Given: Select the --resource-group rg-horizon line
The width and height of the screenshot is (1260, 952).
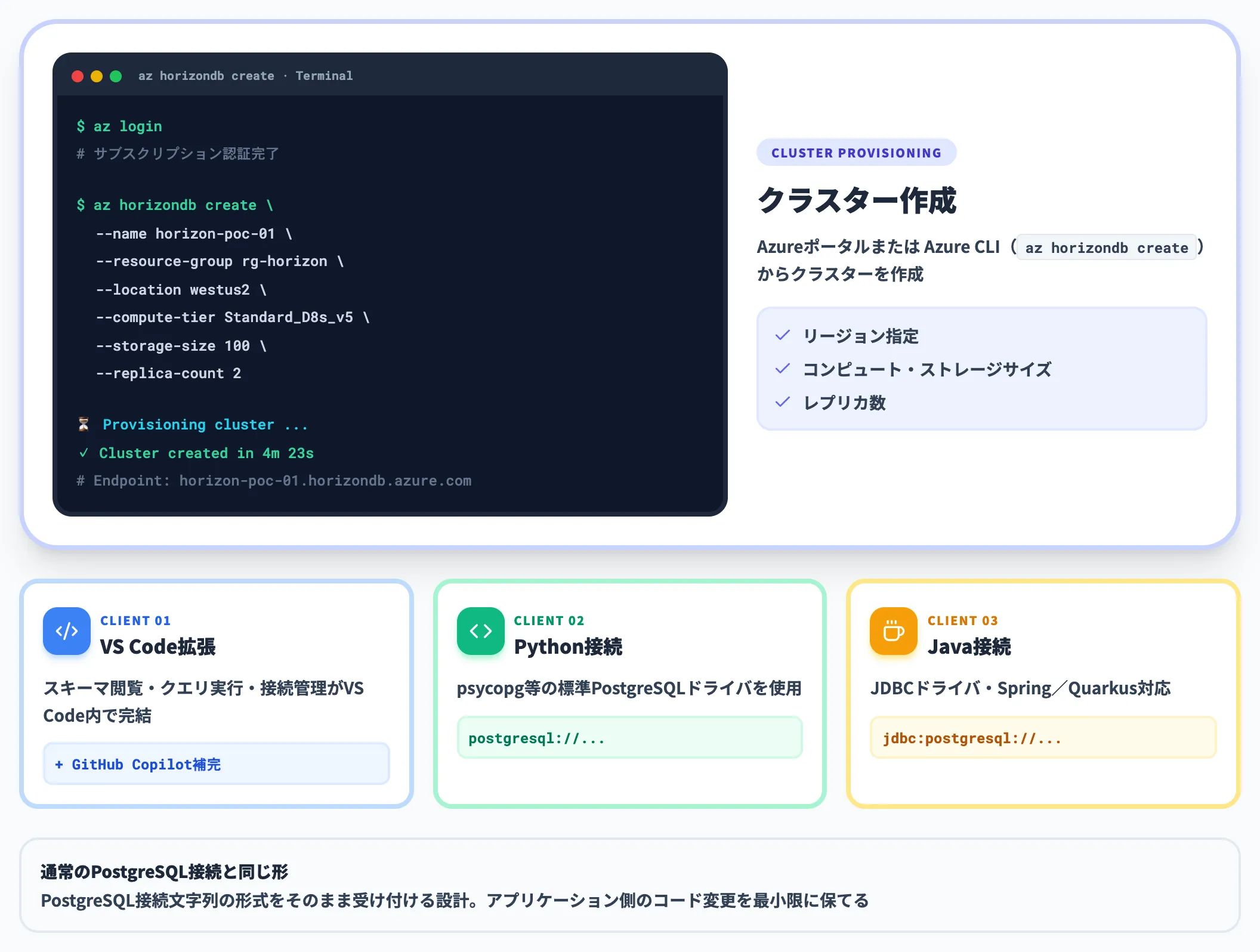Looking at the screenshot, I should coord(220,261).
